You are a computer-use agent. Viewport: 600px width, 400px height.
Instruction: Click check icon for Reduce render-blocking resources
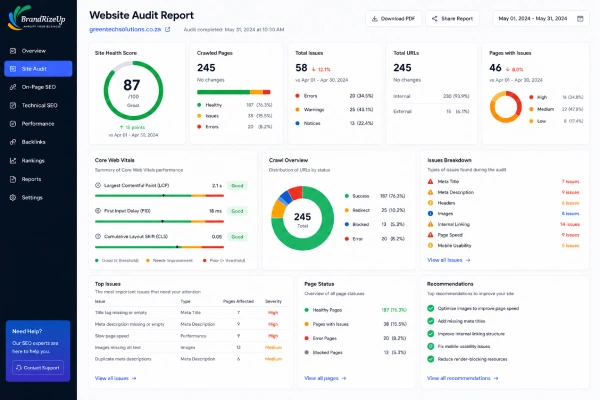tap(431, 359)
